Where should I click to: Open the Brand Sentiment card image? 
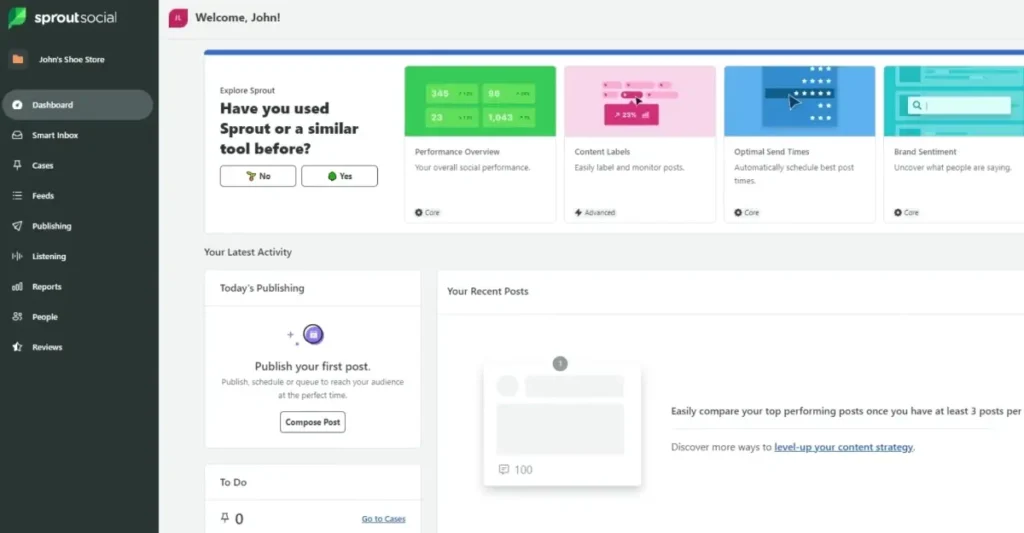click(x=953, y=101)
